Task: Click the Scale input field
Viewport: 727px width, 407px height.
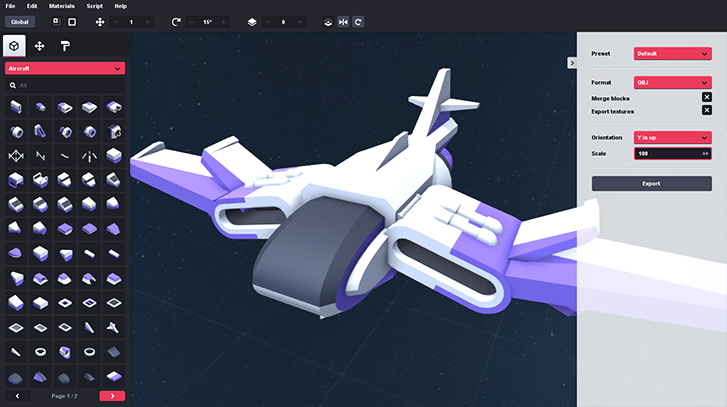Action: click(666, 153)
